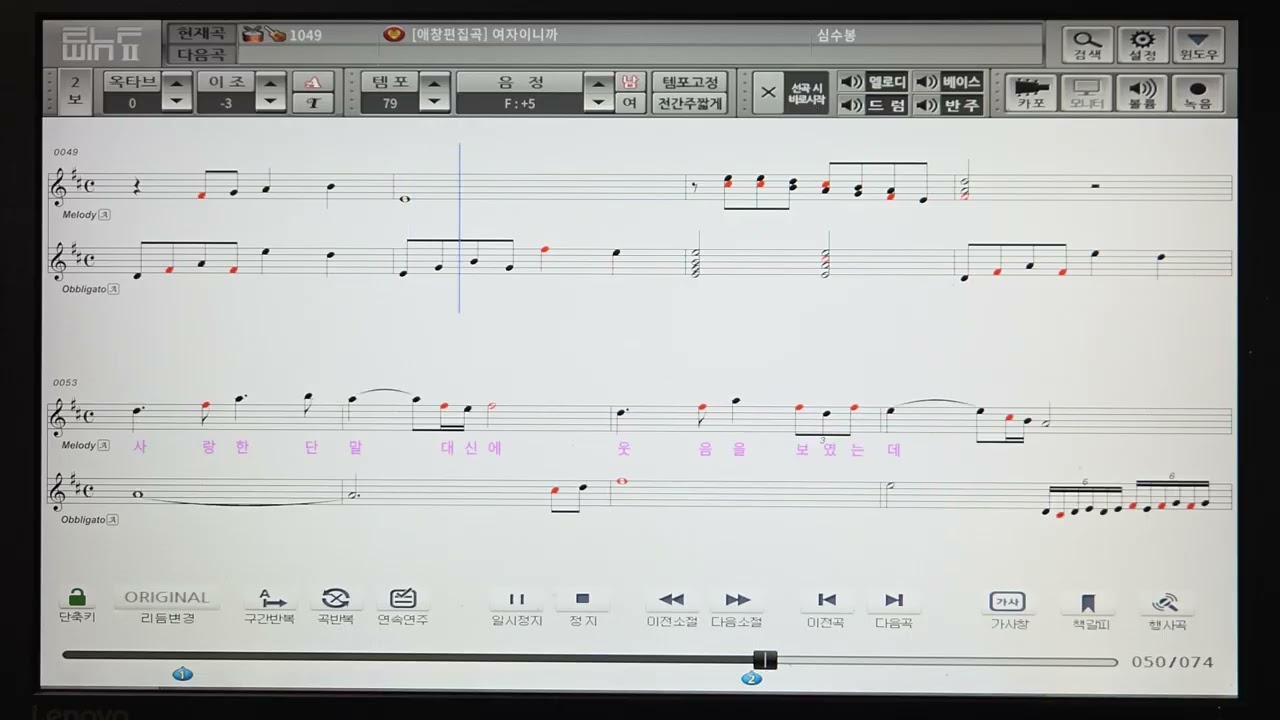Click the 2보 staff count button
The height and width of the screenshot is (720, 1280).
click(x=75, y=92)
